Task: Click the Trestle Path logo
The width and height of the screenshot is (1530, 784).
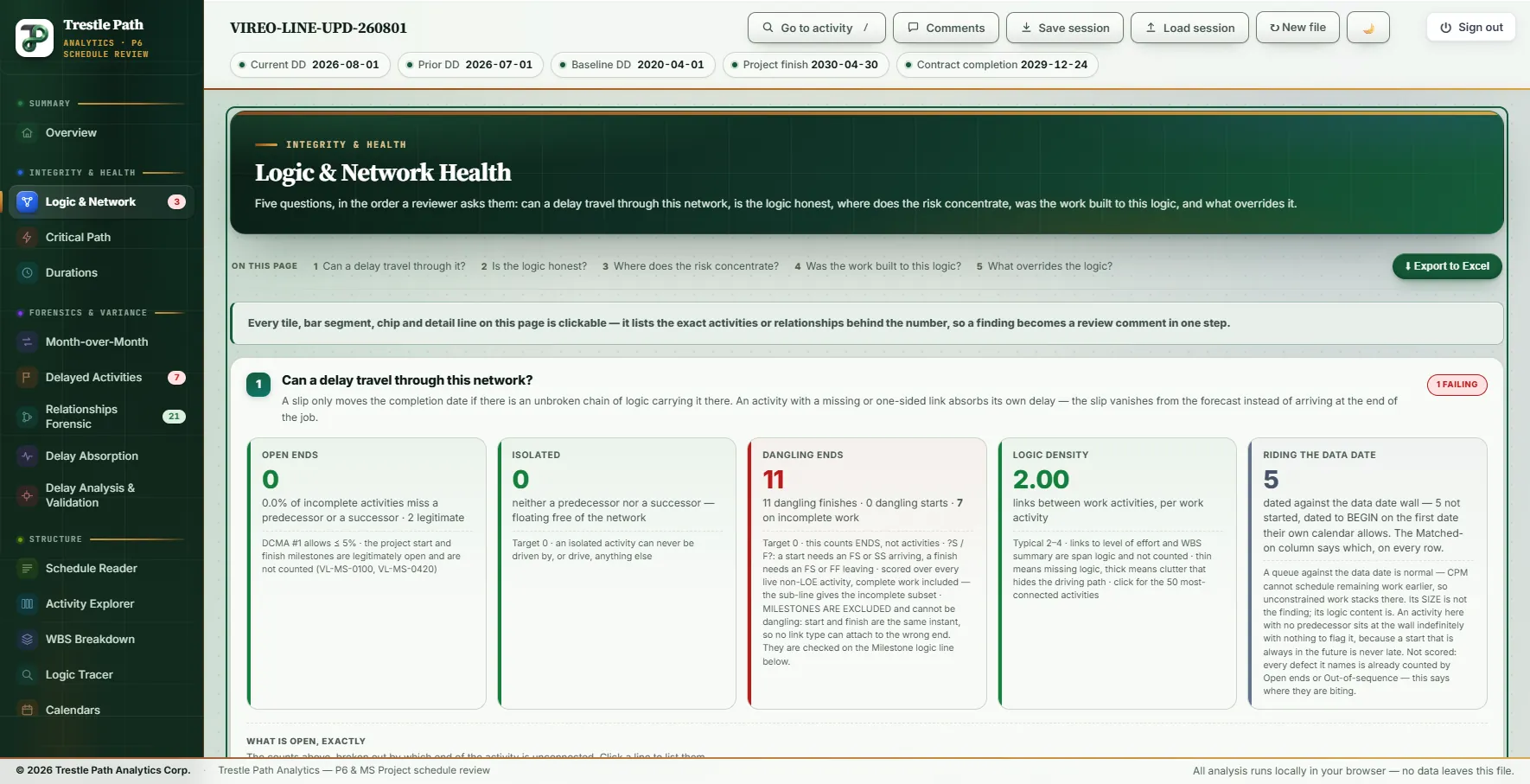Action: pos(35,38)
